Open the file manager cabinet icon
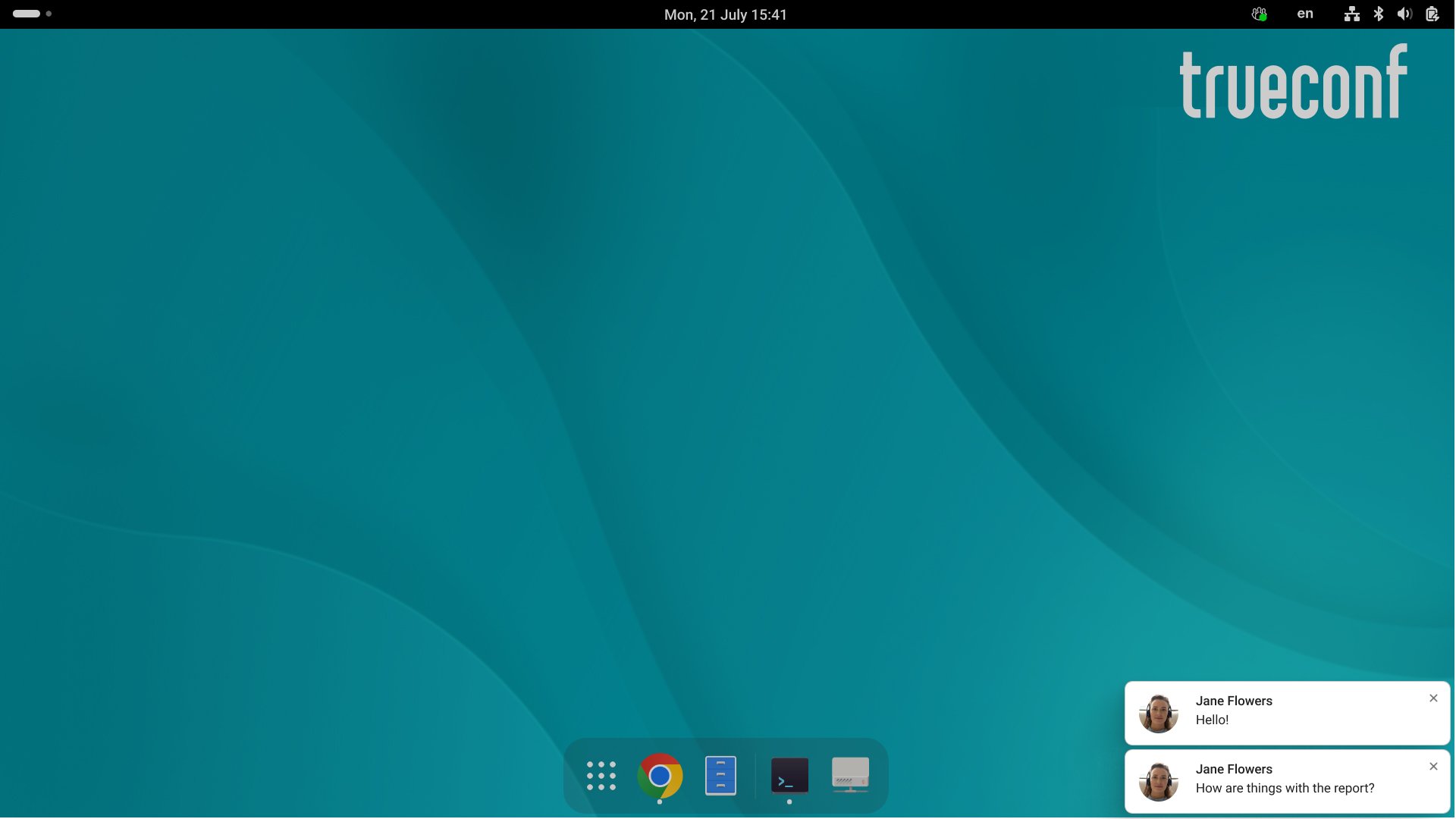The image size is (1456, 819). [x=720, y=776]
